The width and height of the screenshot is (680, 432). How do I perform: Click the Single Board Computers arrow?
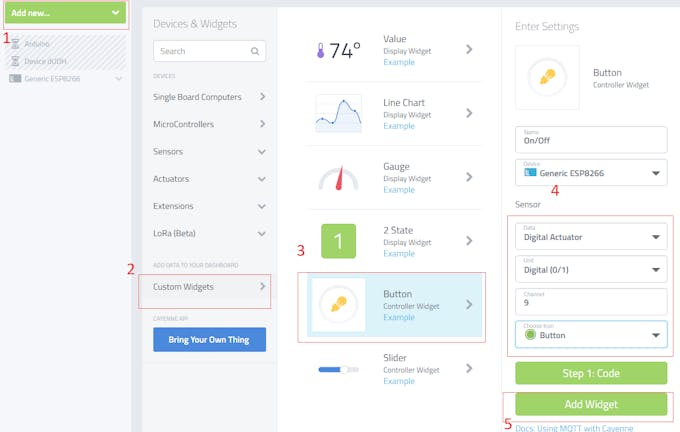pos(262,96)
